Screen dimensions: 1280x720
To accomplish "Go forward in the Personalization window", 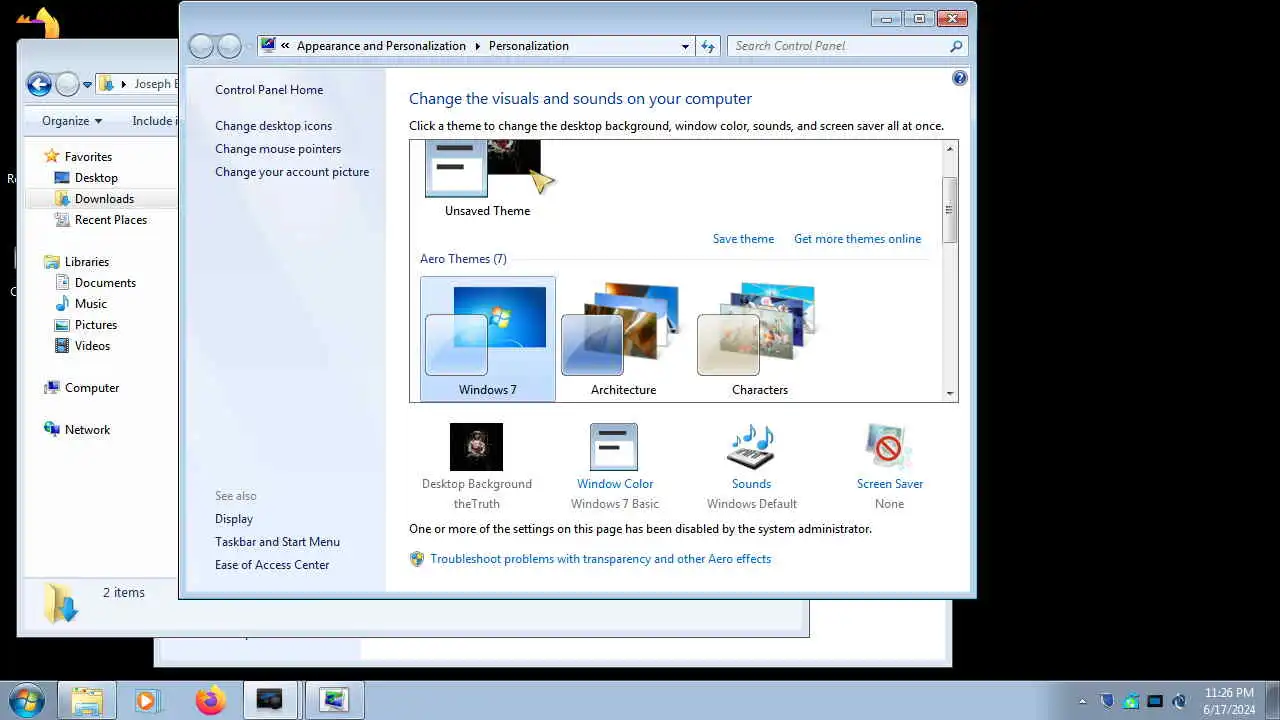I will point(229,46).
